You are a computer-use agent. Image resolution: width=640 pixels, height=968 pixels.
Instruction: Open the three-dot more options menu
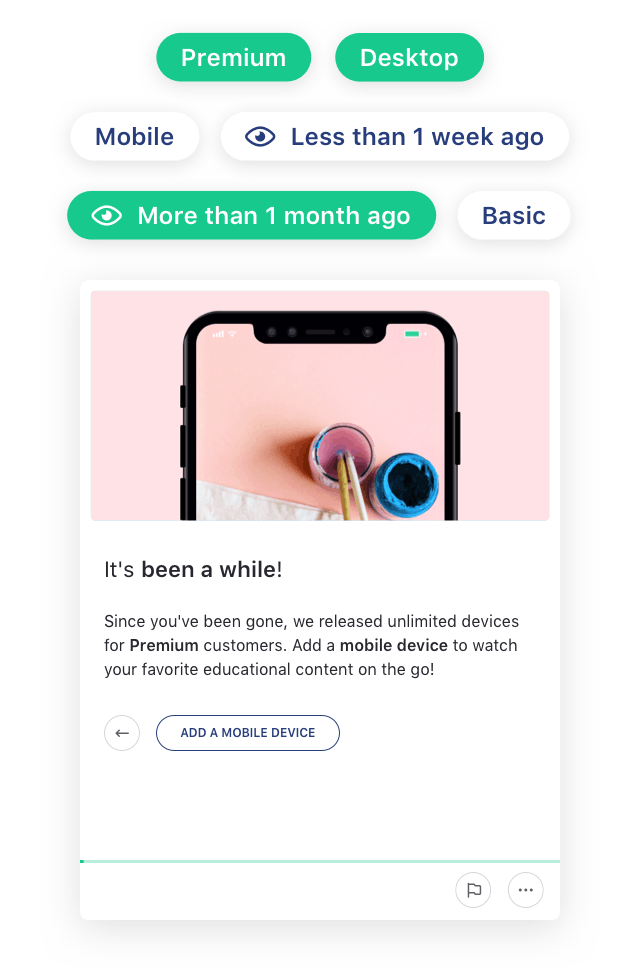coord(526,890)
